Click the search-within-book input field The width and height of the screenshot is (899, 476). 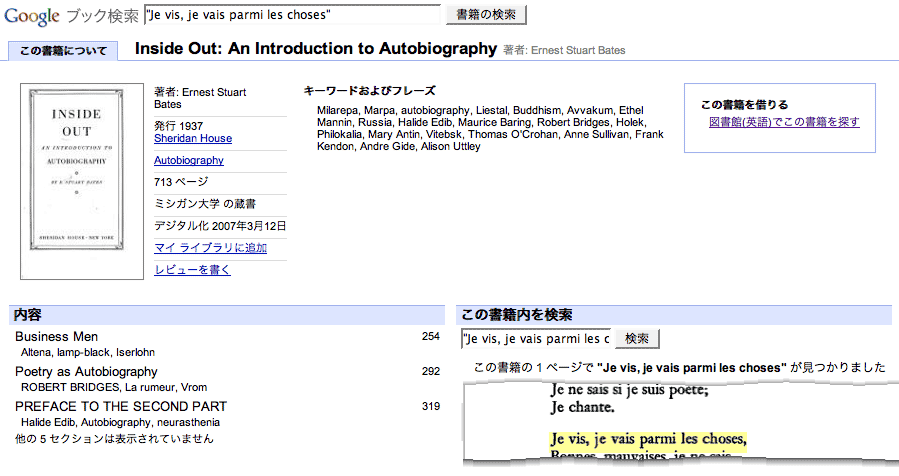(x=536, y=339)
